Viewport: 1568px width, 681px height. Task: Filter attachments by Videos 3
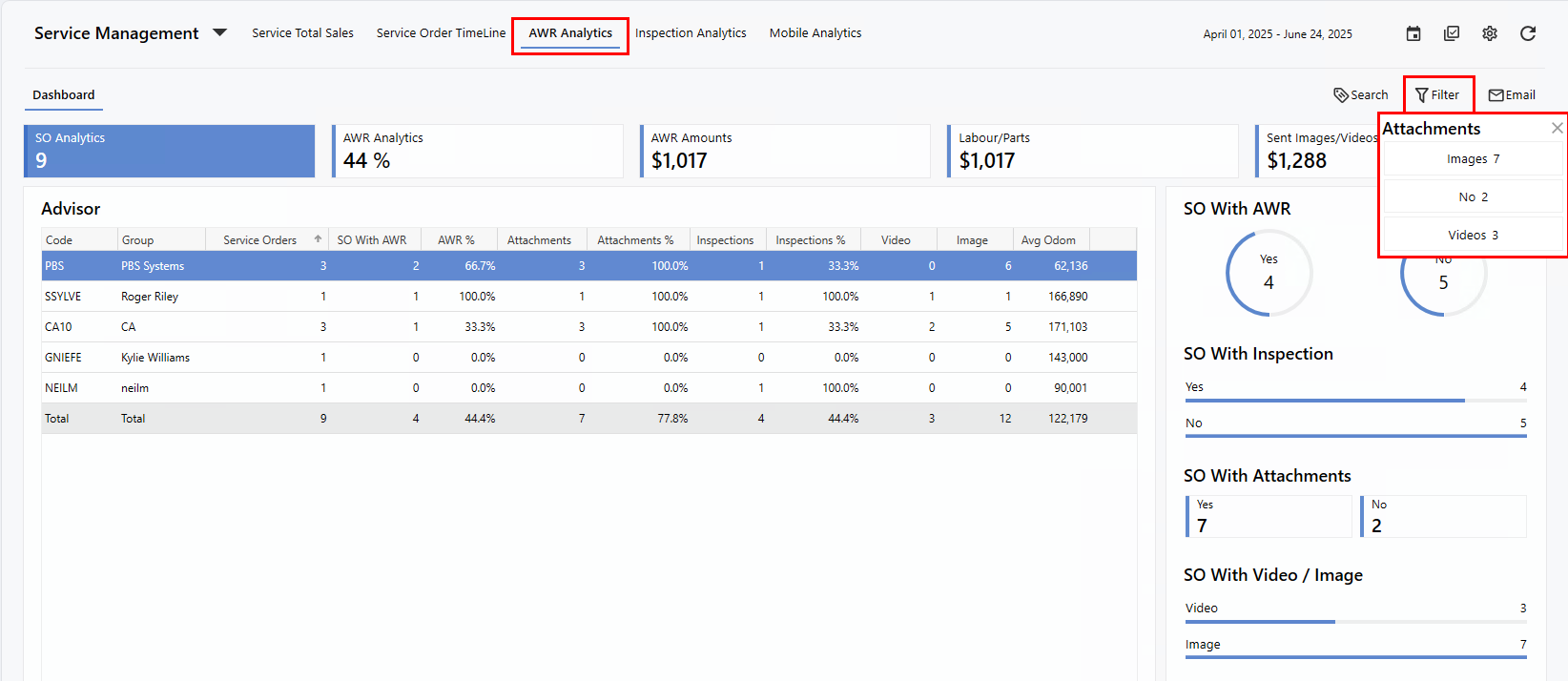(1473, 236)
